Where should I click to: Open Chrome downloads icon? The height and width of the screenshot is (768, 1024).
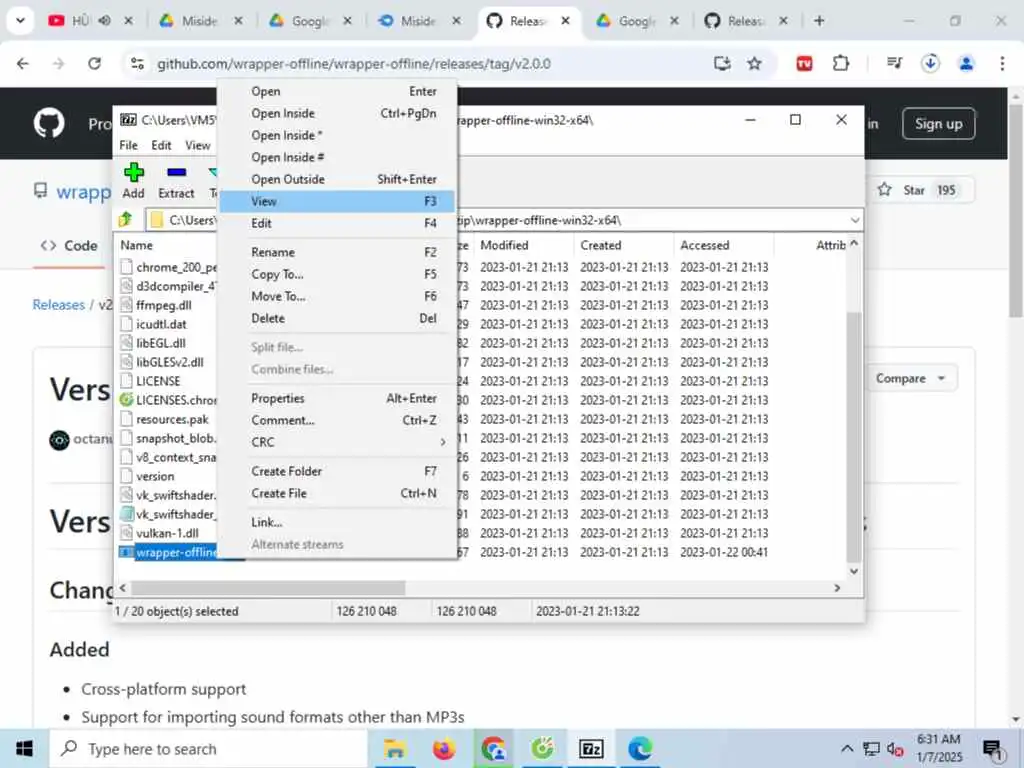tap(930, 63)
